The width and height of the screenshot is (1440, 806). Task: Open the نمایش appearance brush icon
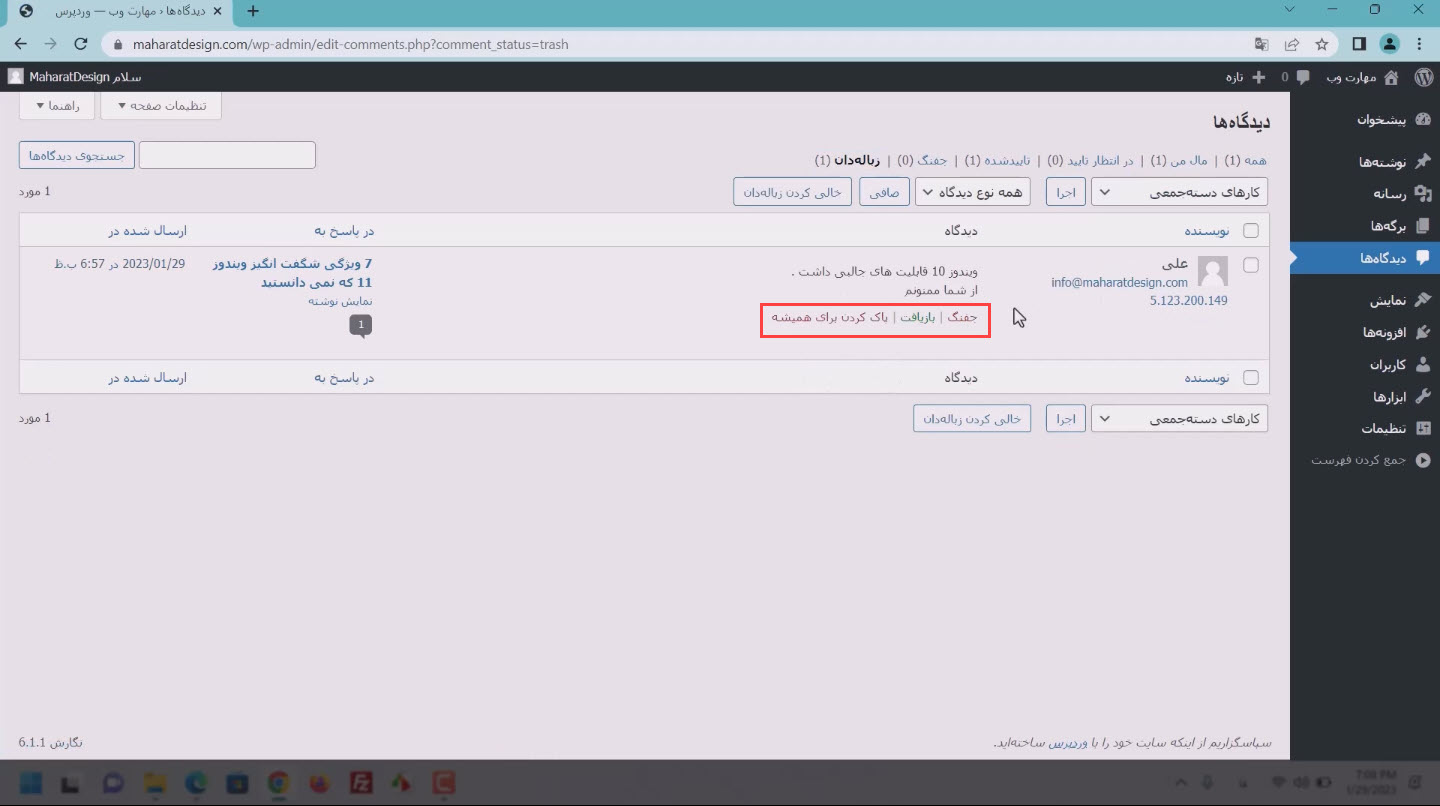tap(1423, 300)
